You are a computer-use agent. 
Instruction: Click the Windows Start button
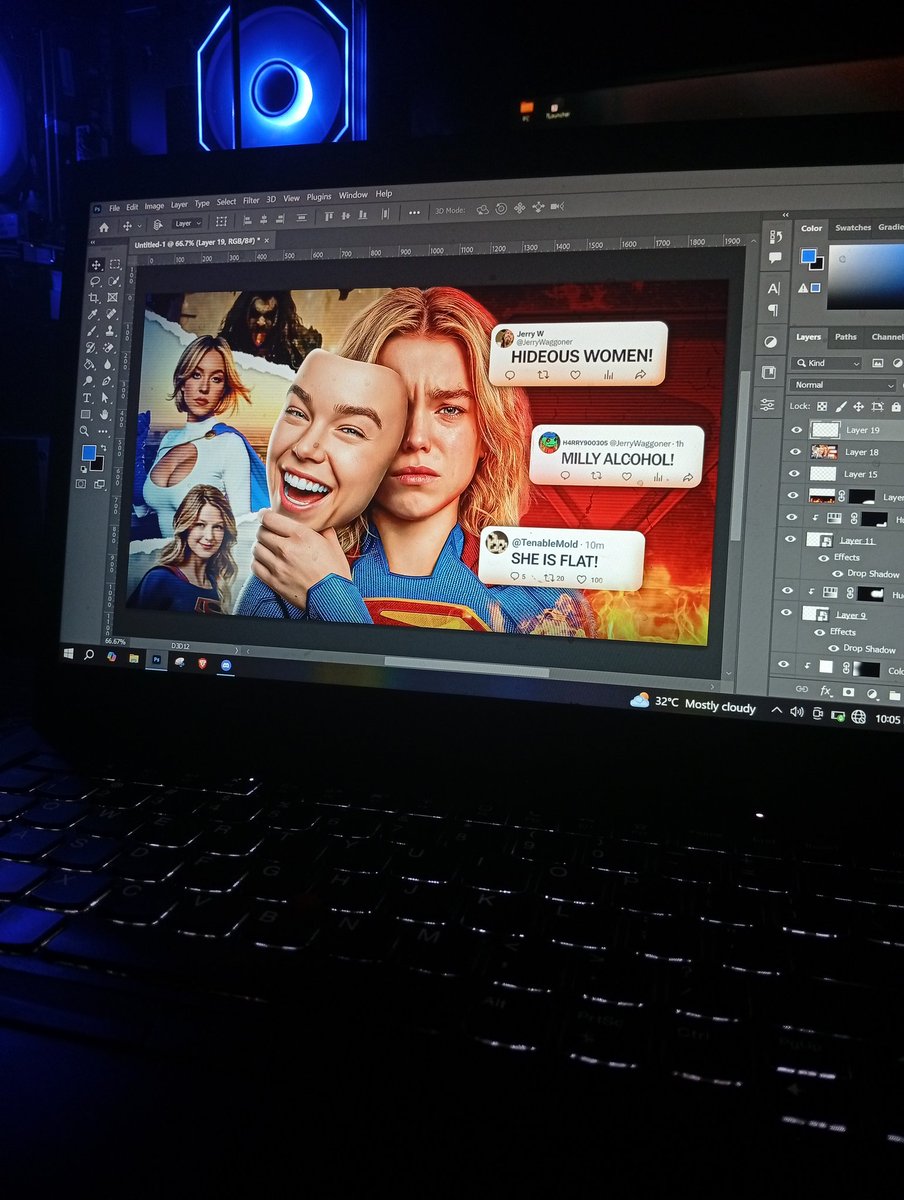click(x=69, y=653)
